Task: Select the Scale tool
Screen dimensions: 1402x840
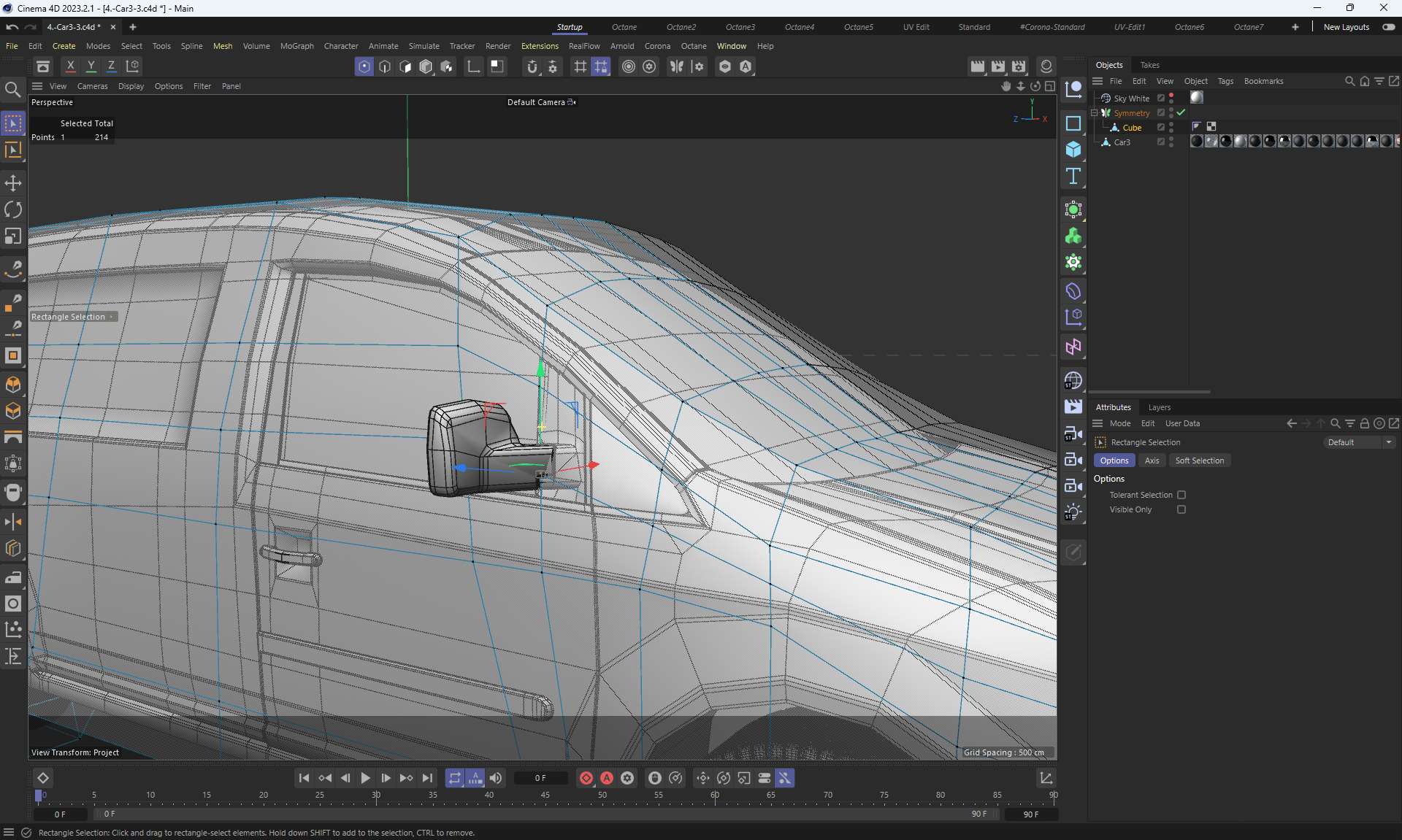Action: coord(13,236)
